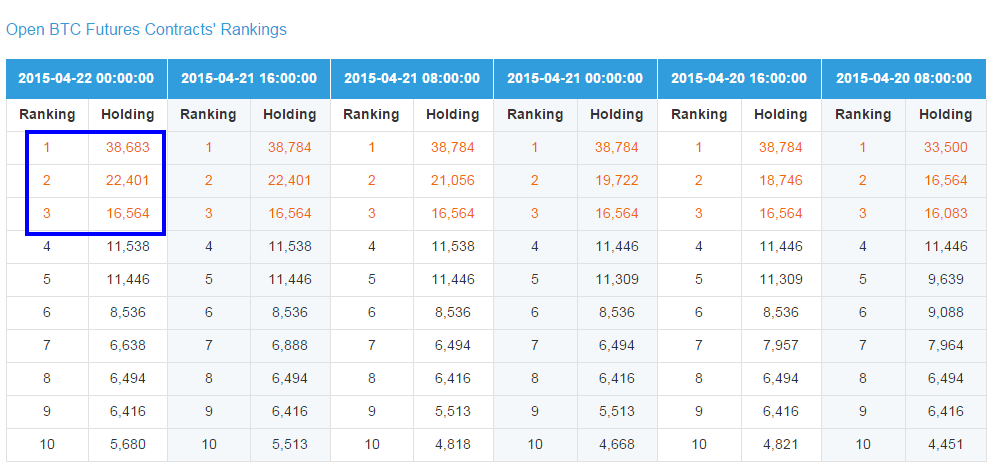Image resolution: width=994 pixels, height=466 pixels.
Task: Click 5,513 in the 2015-04-21 00:00:00 column
Action: pyautogui.click(x=616, y=411)
